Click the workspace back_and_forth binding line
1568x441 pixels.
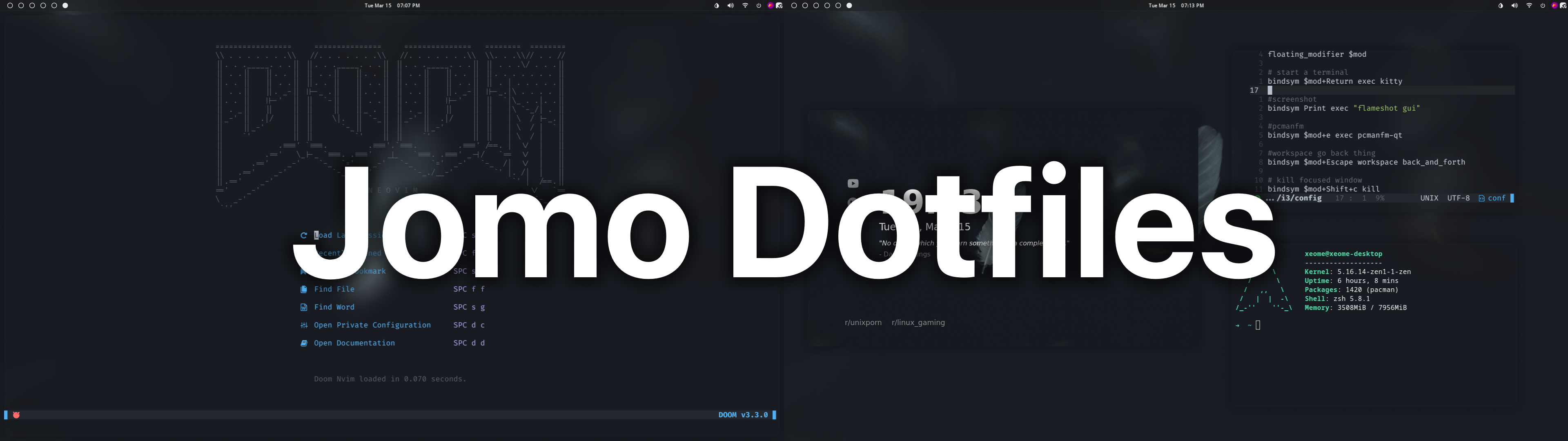click(x=1367, y=162)
